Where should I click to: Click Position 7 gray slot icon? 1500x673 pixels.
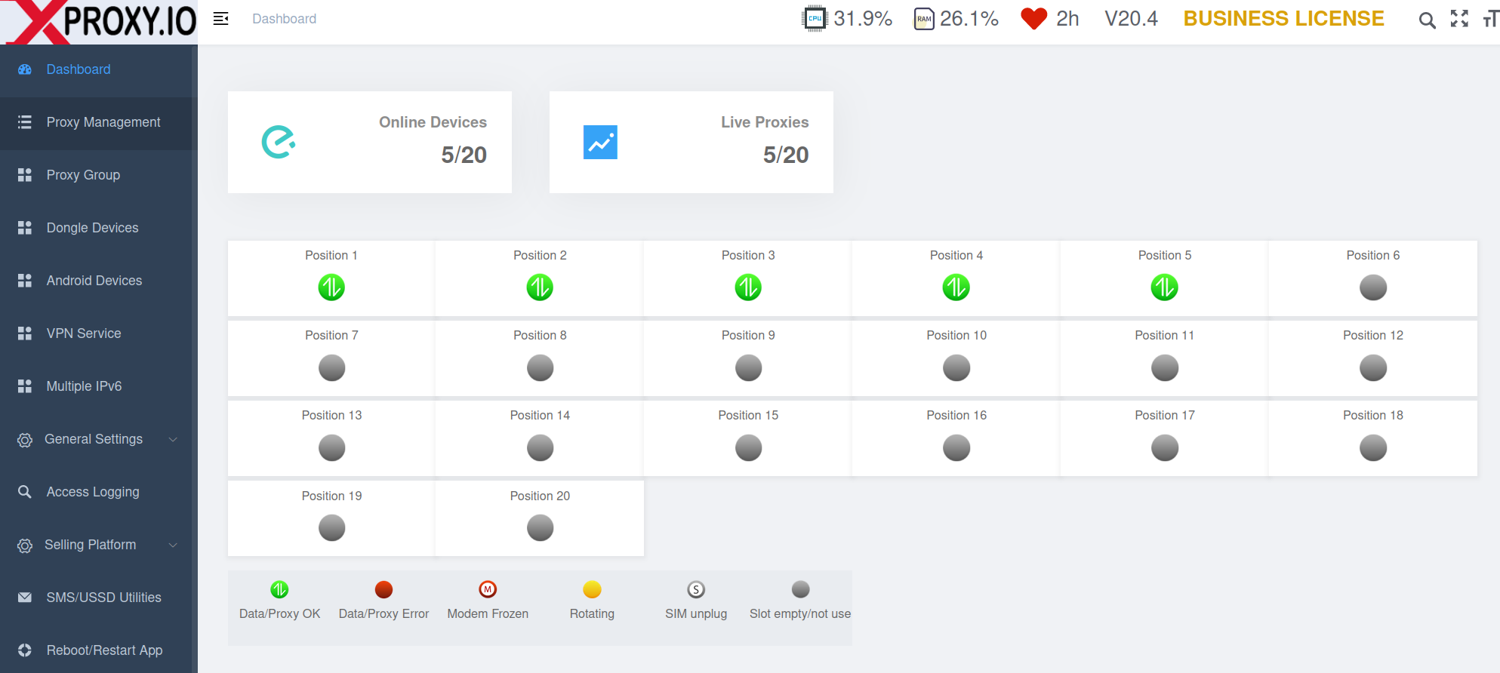coord(332,368)
